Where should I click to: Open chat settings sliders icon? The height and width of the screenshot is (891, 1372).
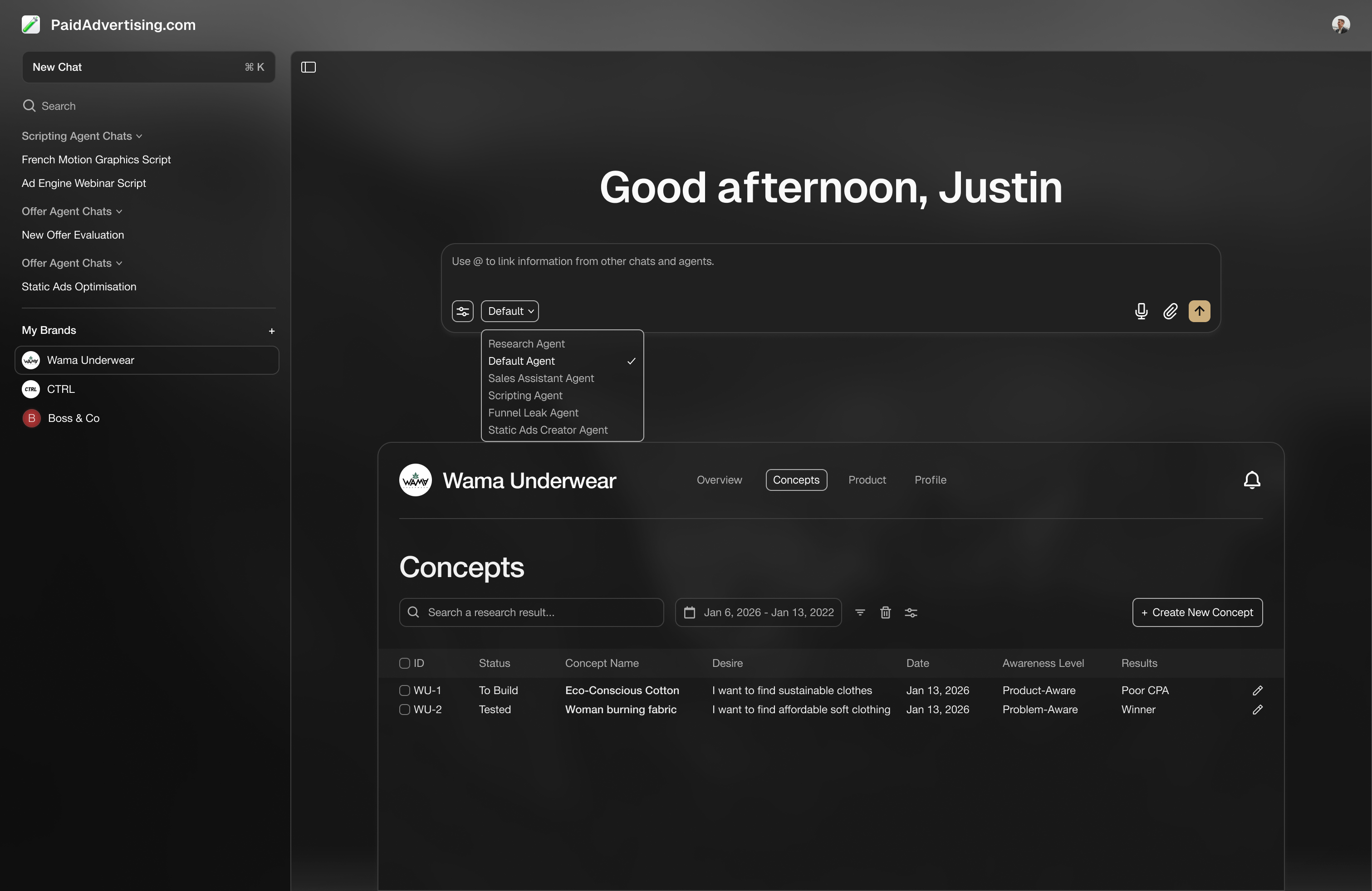point(462,311)
